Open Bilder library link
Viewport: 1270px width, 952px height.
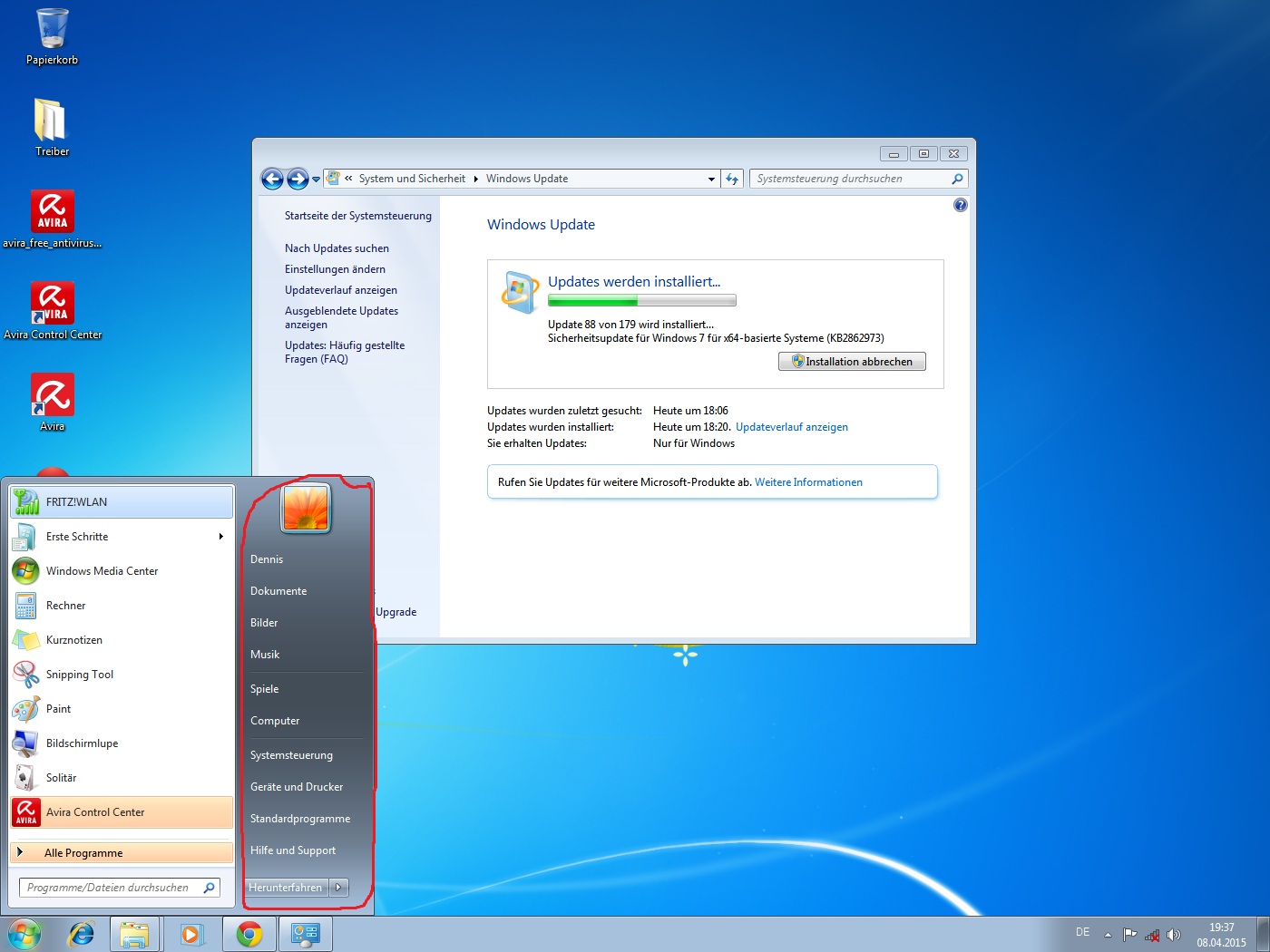point(264,623)
